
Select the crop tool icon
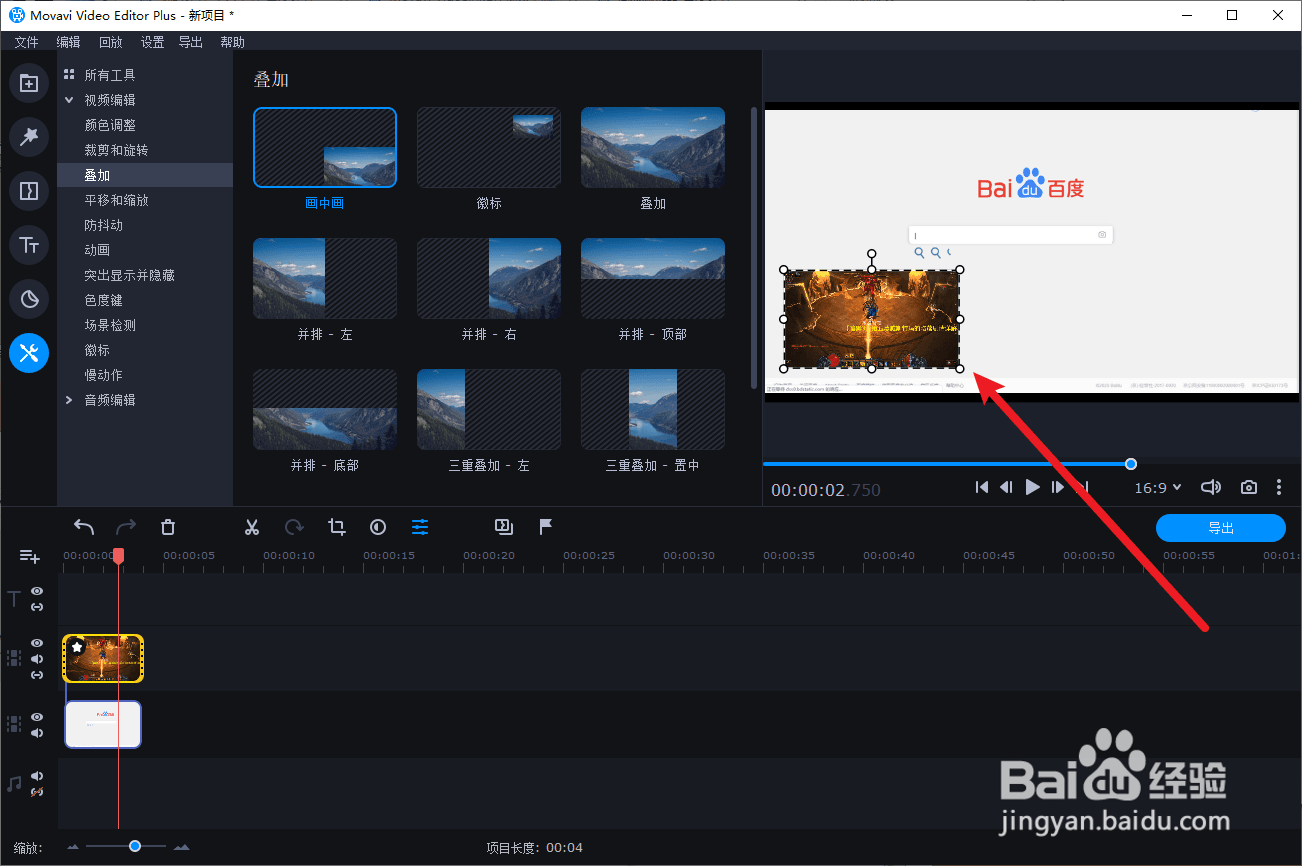click(x=337, y=527)
